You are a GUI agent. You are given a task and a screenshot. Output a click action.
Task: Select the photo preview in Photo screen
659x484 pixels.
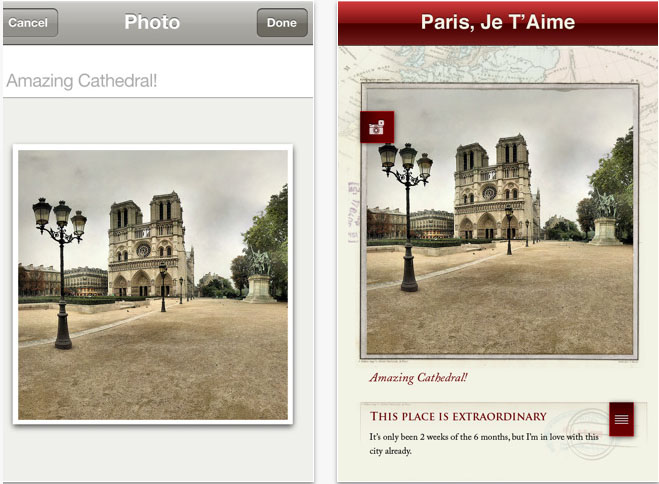(x=153, y=284)
